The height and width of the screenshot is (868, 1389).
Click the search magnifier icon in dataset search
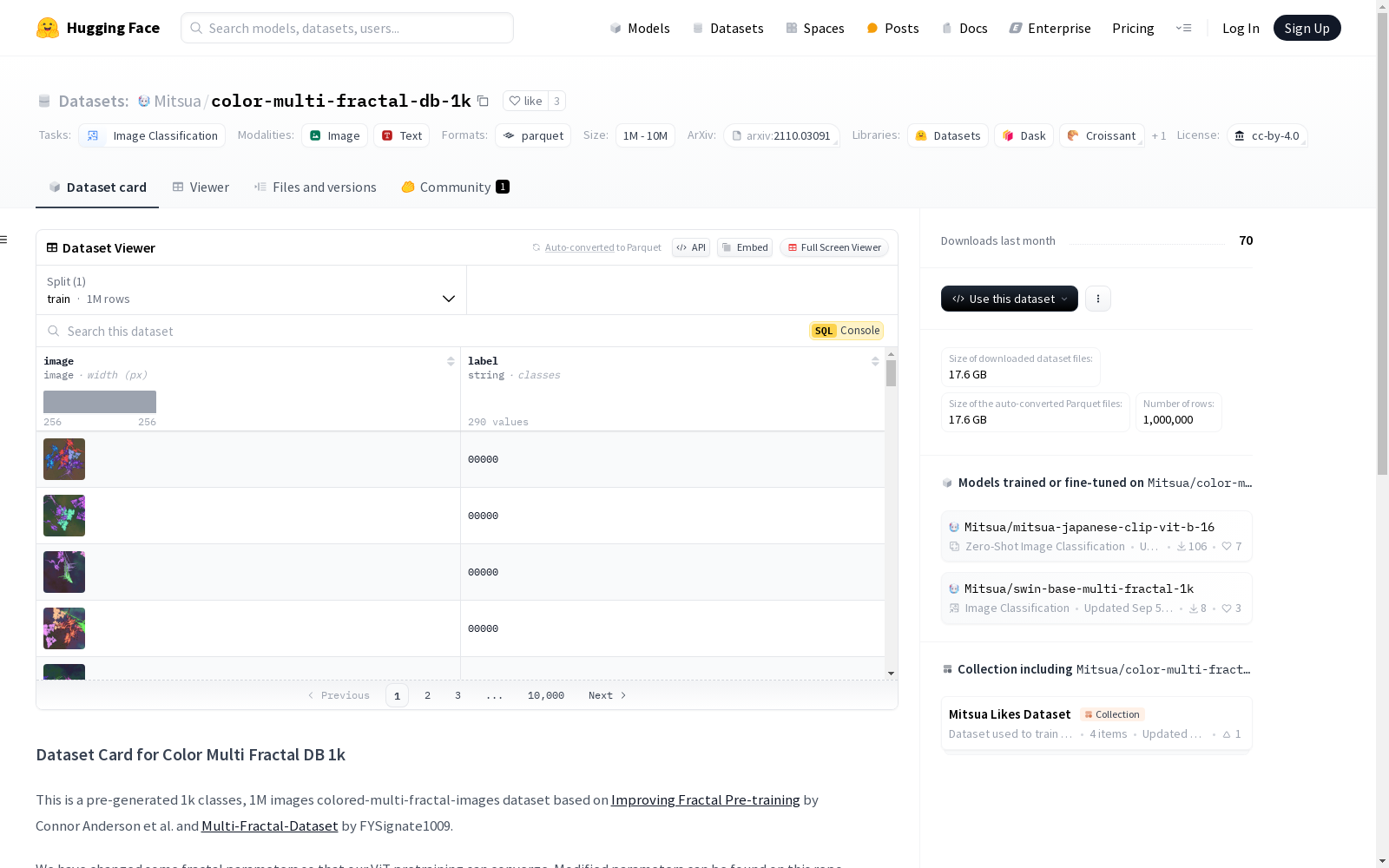pos(54,331)
